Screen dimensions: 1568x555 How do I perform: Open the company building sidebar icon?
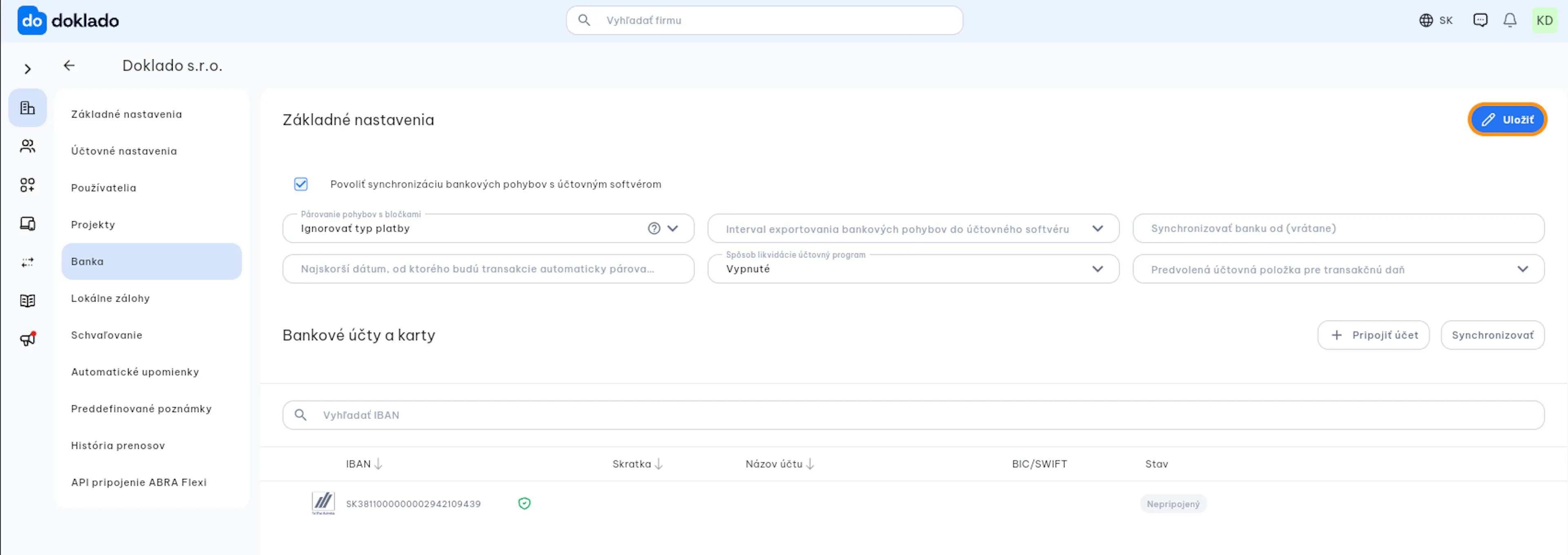27,108
